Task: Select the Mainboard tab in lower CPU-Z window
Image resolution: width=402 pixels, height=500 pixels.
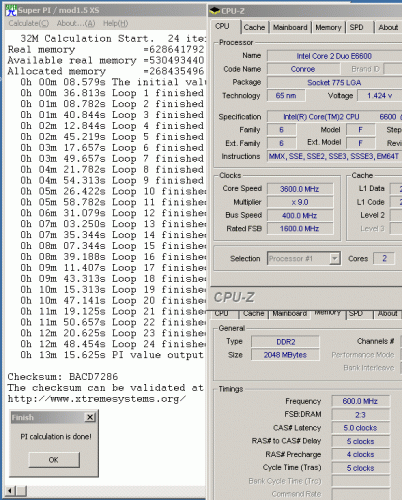Action: pyautogui.click(x=289, y=314)
